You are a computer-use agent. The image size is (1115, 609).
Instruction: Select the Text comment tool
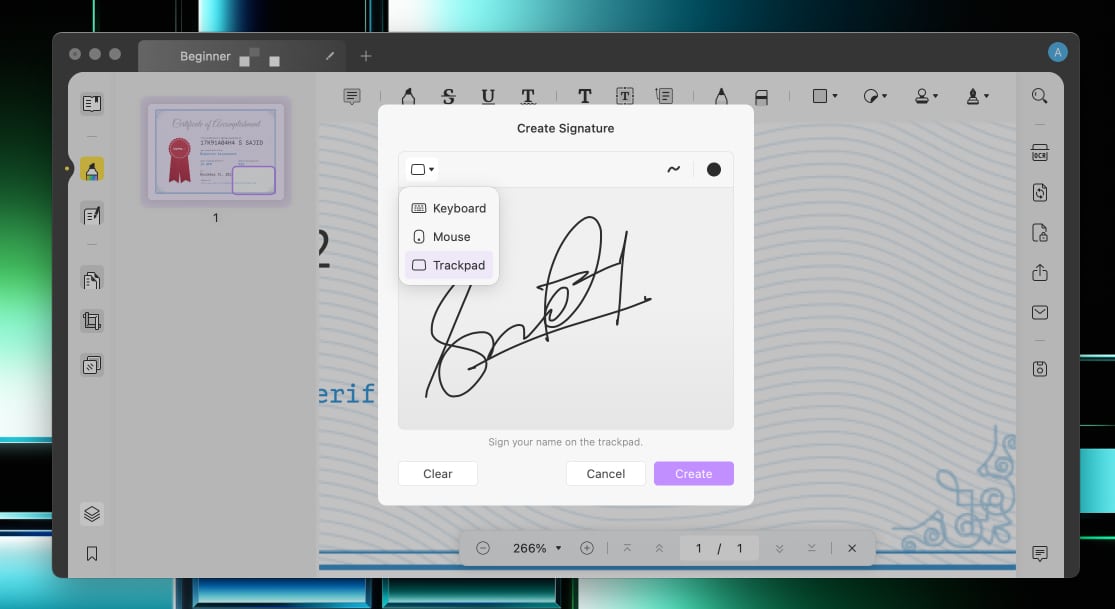pyautogui.click(x=585, y=96)
